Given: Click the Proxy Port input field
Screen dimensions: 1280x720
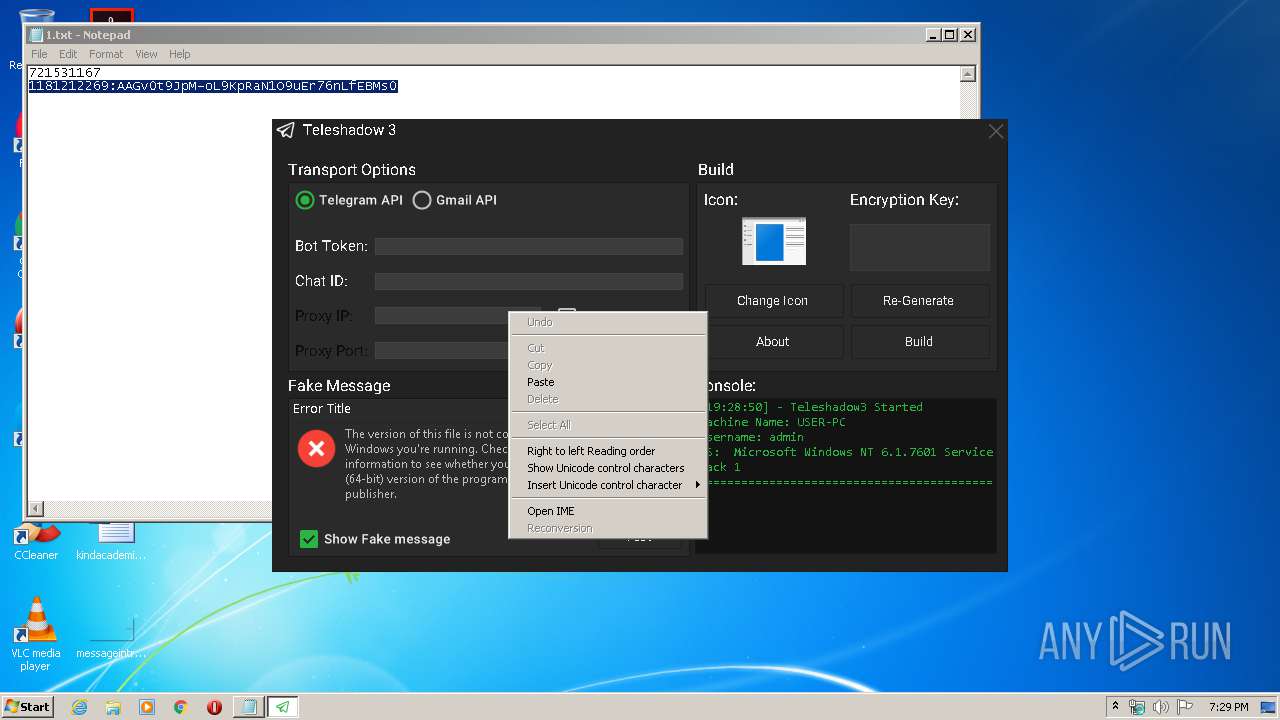Looking at the screenshot, I should pos(442,351).
